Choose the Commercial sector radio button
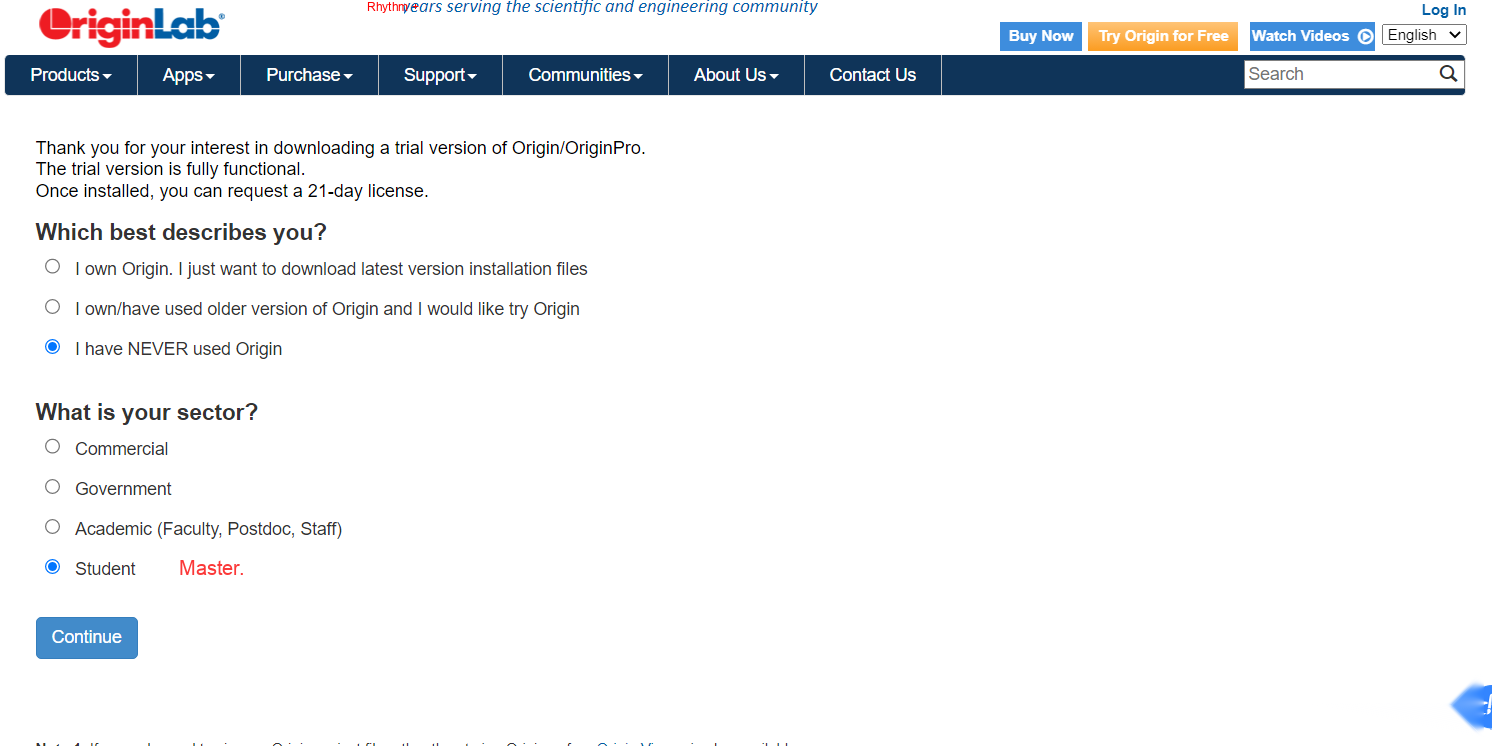This screenshot has width=1492, height=746. click(x=53, y=447)
